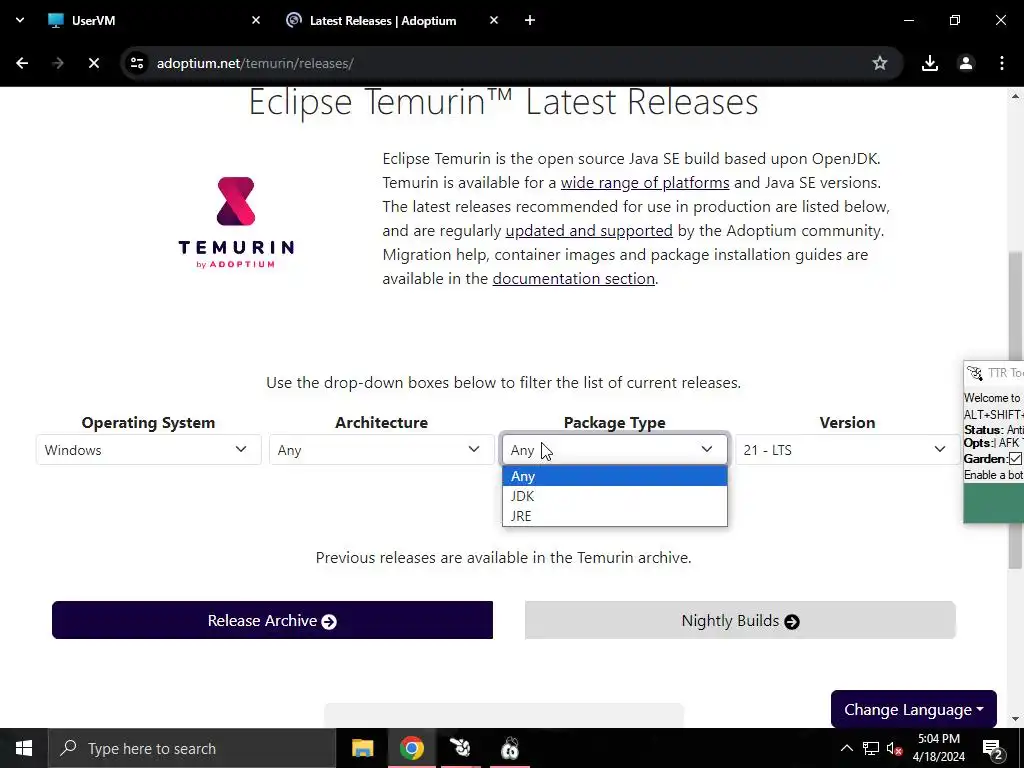Click the scrollbar down arrow
Image resolution: width=1024 pixels, height=768 pixels.
pyautogui.click(x=1015, y=719)
